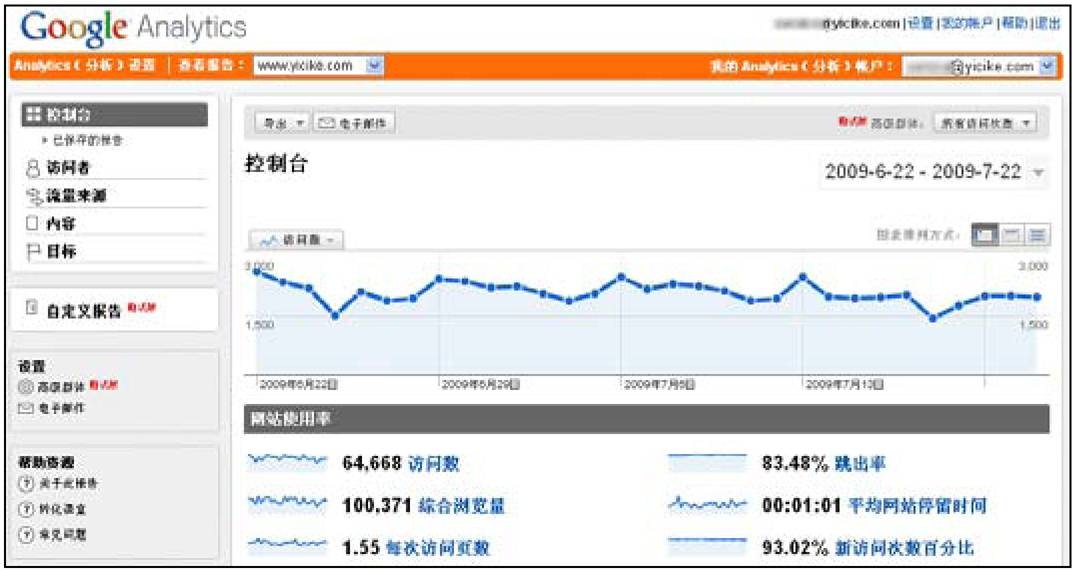
Task: Click the 设置 link at top right
Action: coord(920,23)
